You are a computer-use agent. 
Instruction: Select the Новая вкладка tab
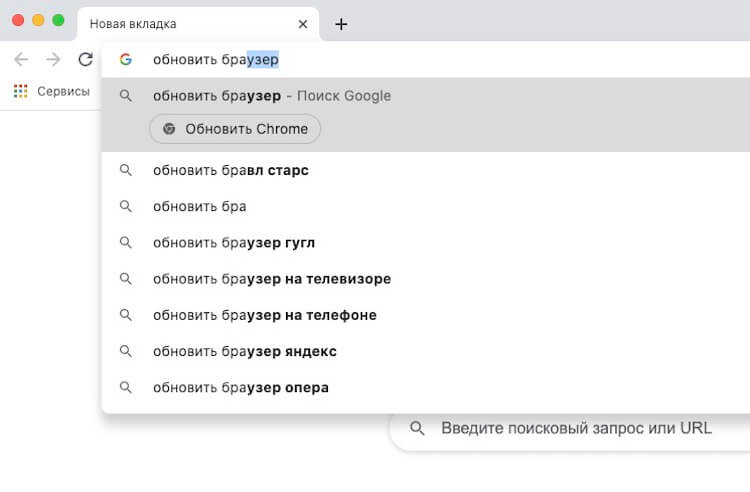(x=198, y=24)
